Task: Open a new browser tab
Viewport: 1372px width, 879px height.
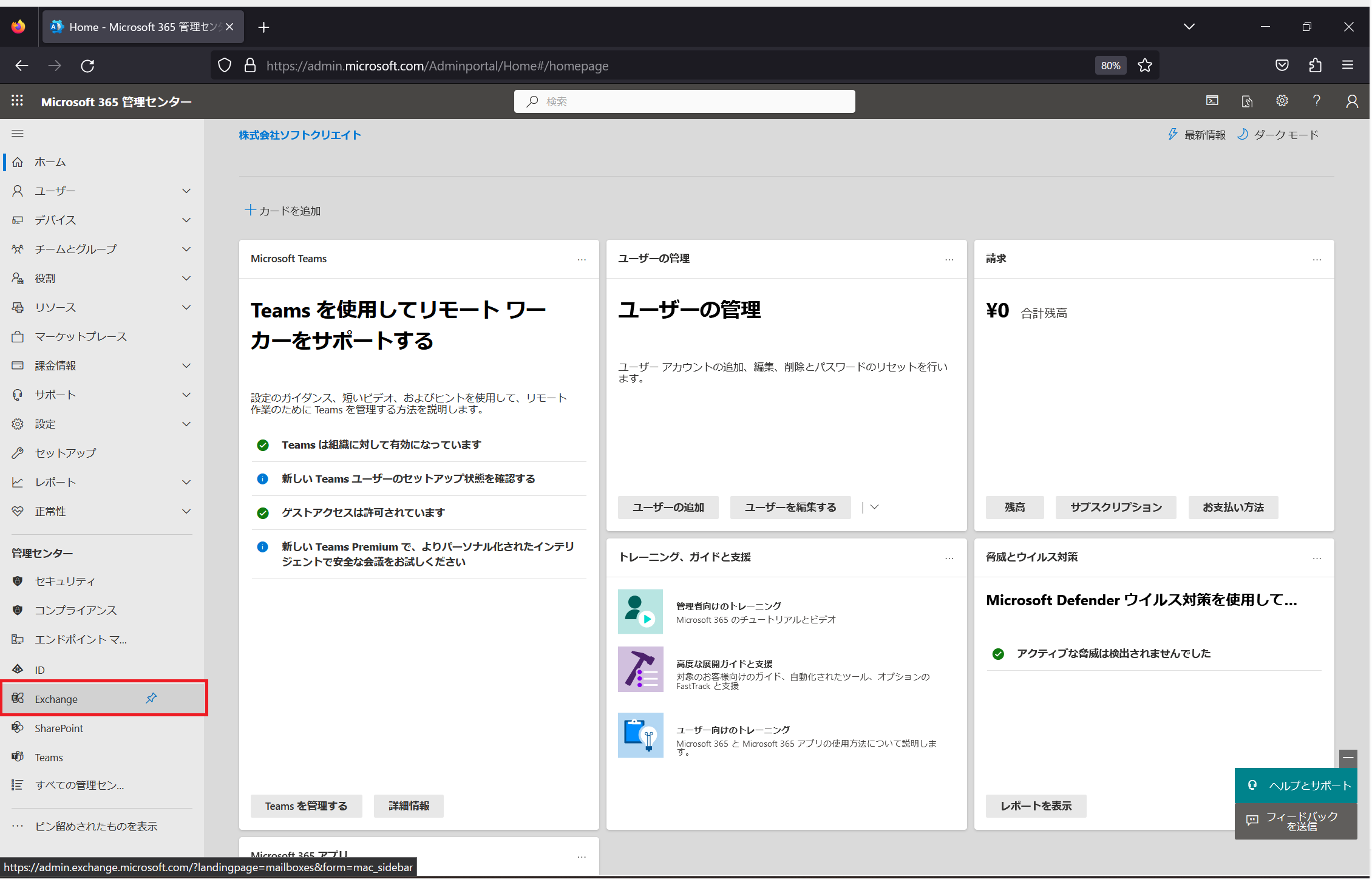Action: click(263, 27)
